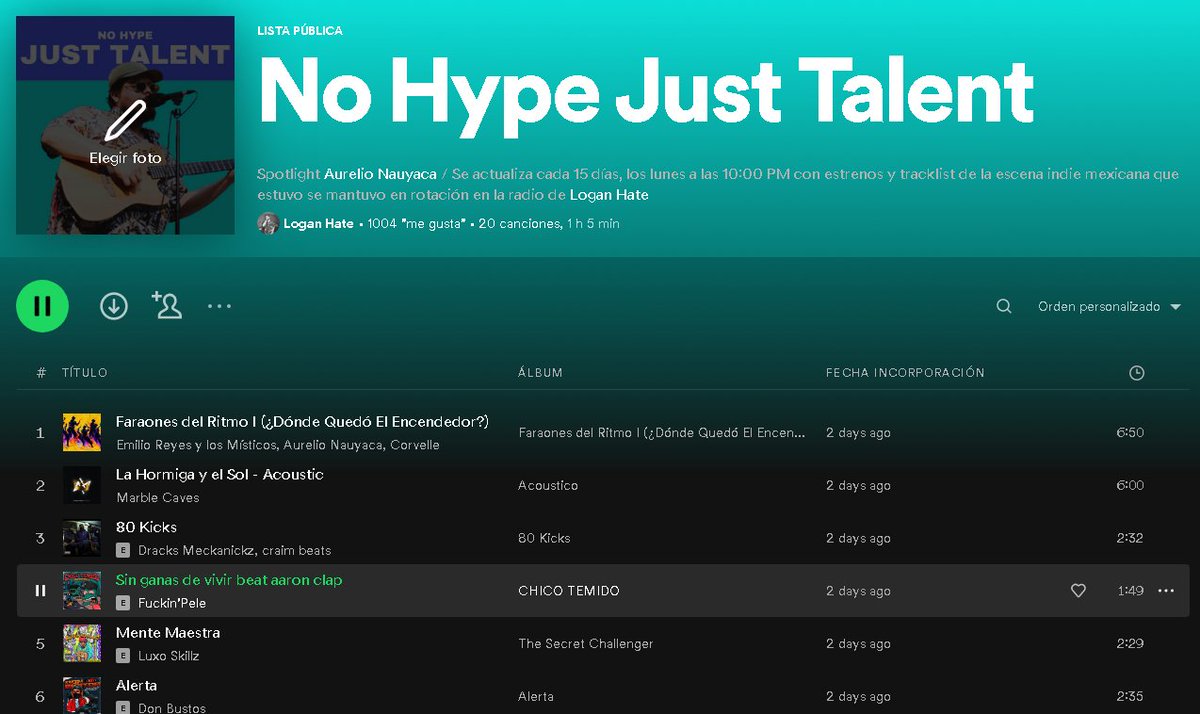This screenshot has width=1200, height=714.
Task: Click the 6:50 duration of track 1
Action: tap(1130, 433)
